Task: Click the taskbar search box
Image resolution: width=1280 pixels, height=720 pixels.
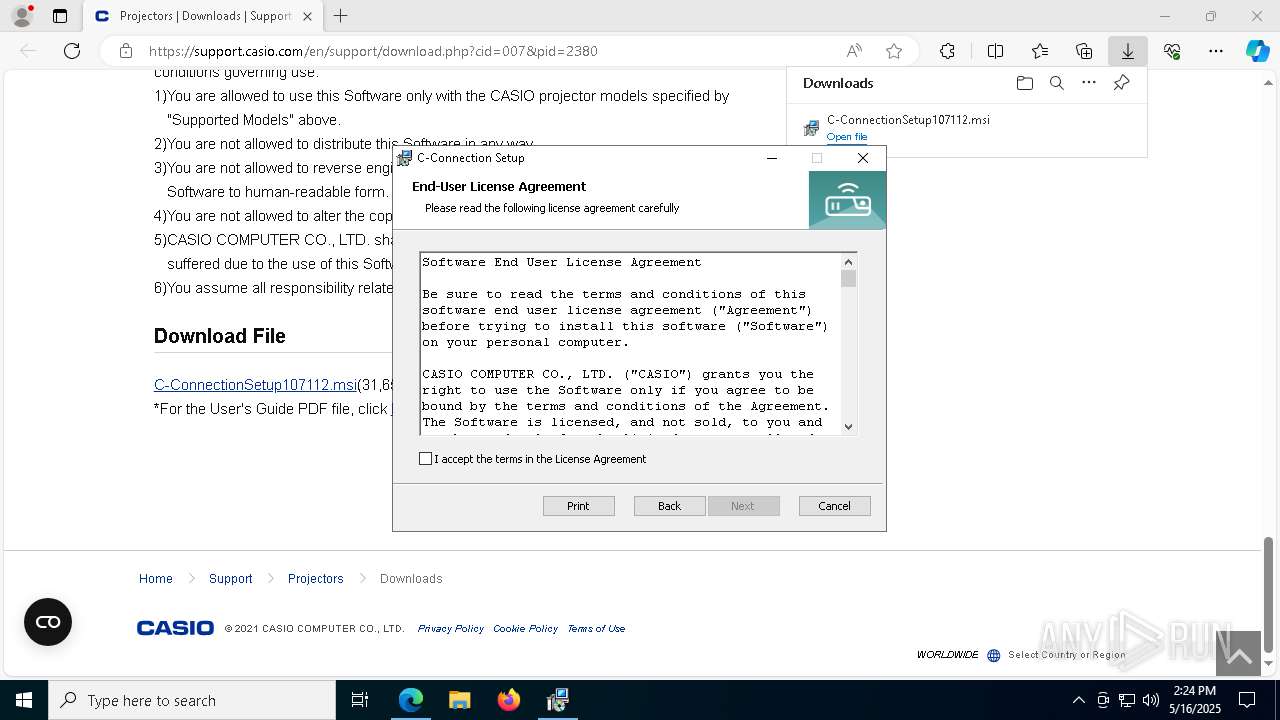Action: click(192, 700)
